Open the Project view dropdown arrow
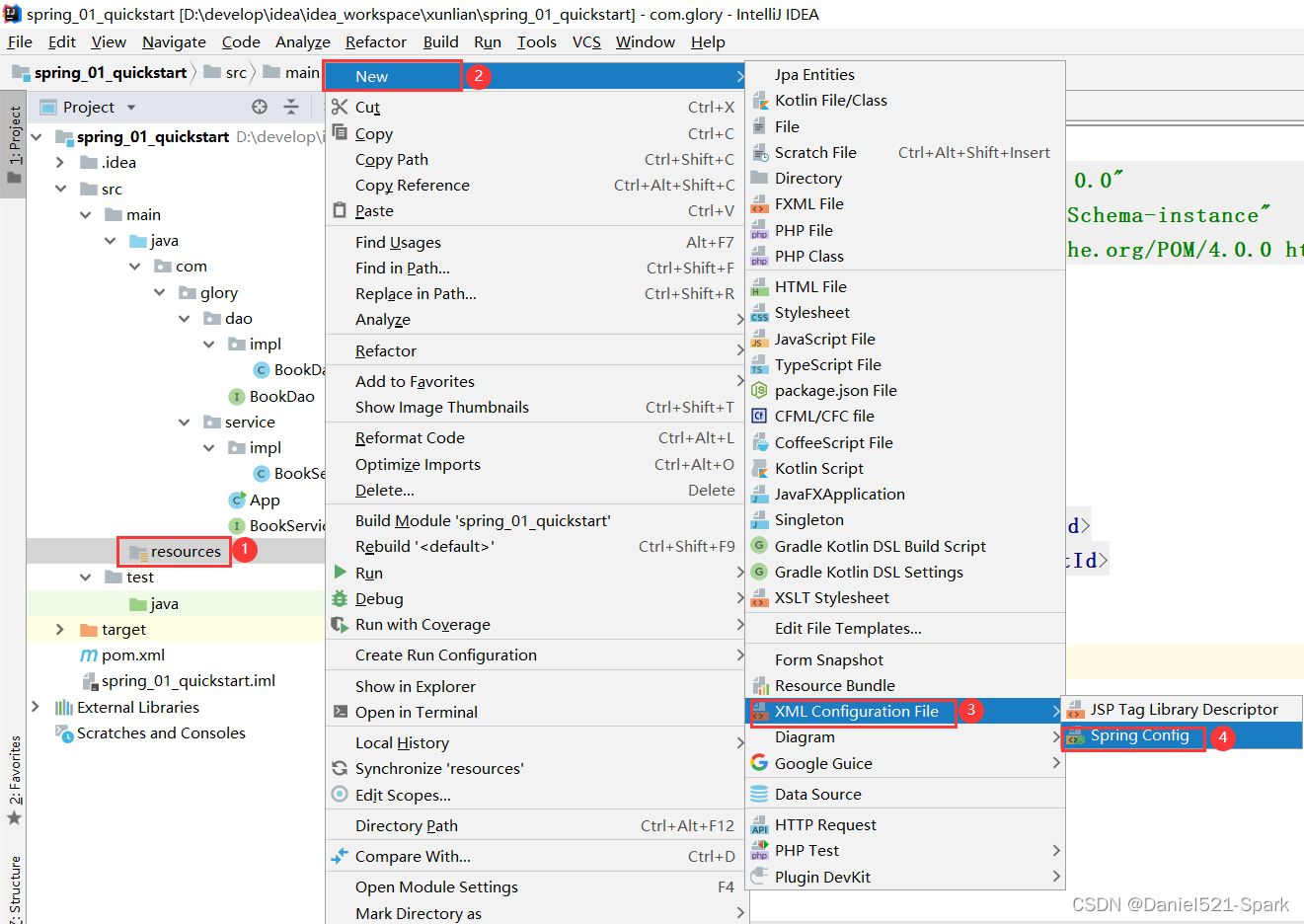This screenshot has height=924, width=1304. pos(131,108)
